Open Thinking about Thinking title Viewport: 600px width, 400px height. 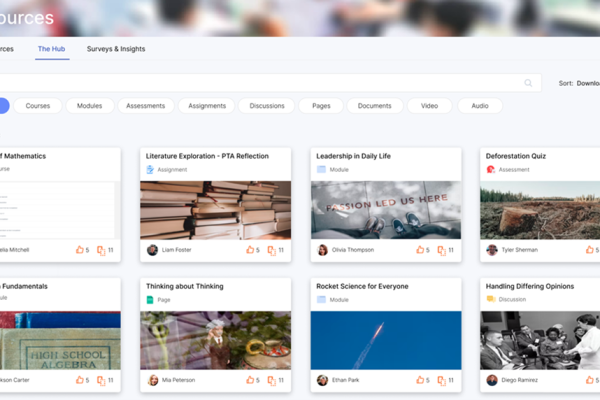(184, 286)
